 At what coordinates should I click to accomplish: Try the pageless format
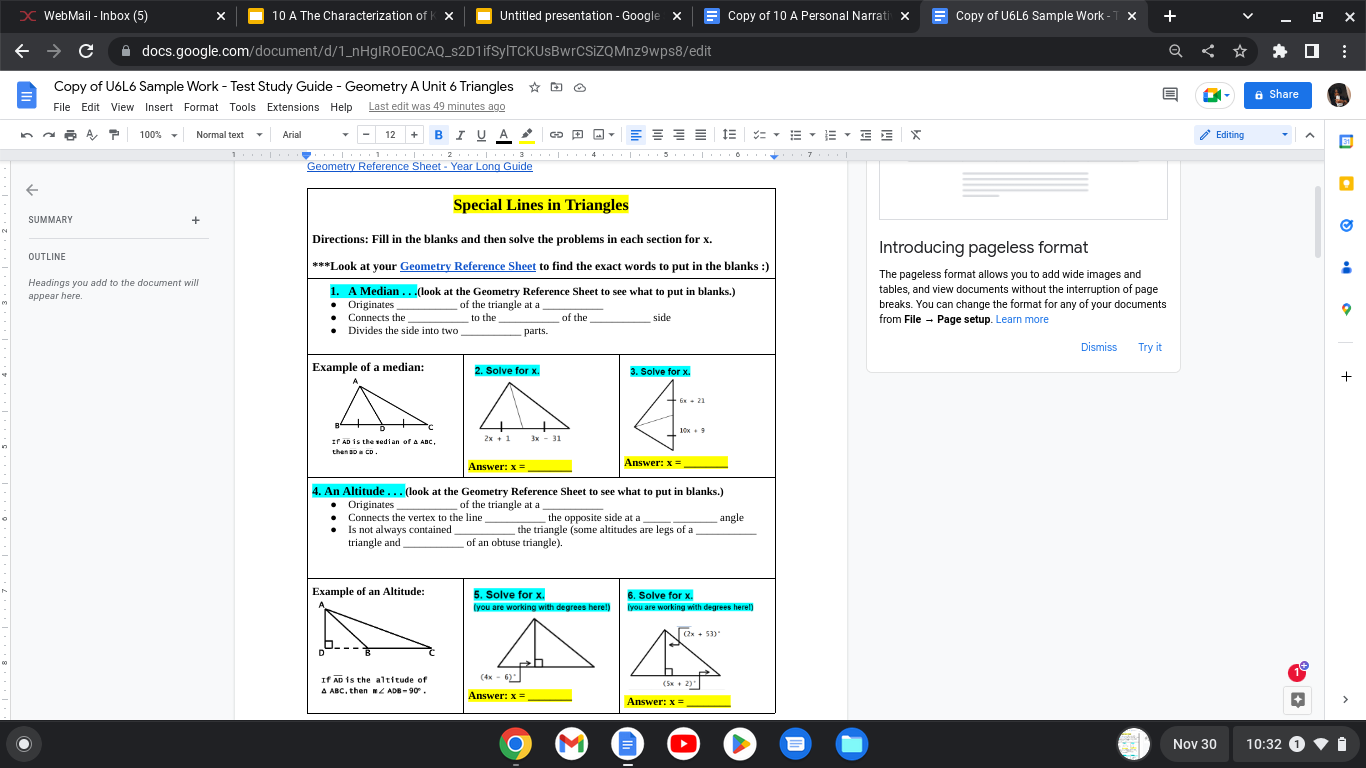point(1150,347)
